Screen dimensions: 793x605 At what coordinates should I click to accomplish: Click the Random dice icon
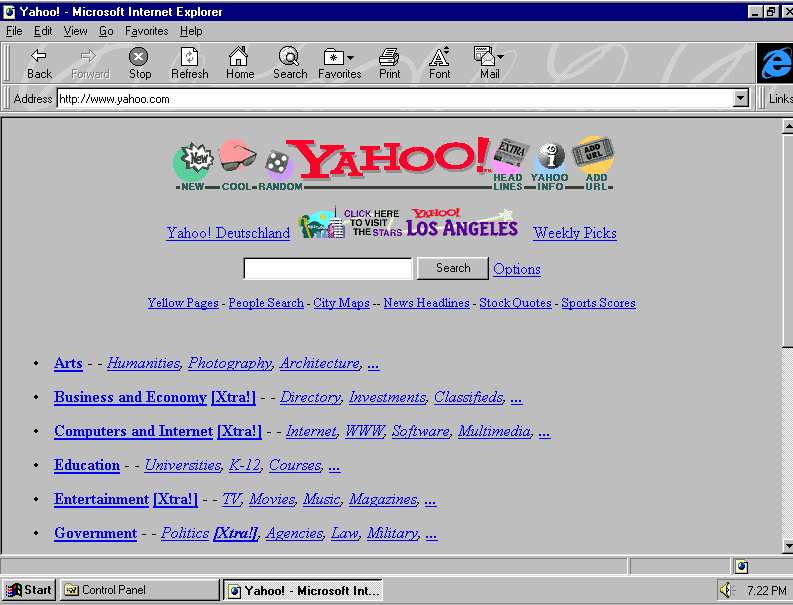[x=279, y=169]
